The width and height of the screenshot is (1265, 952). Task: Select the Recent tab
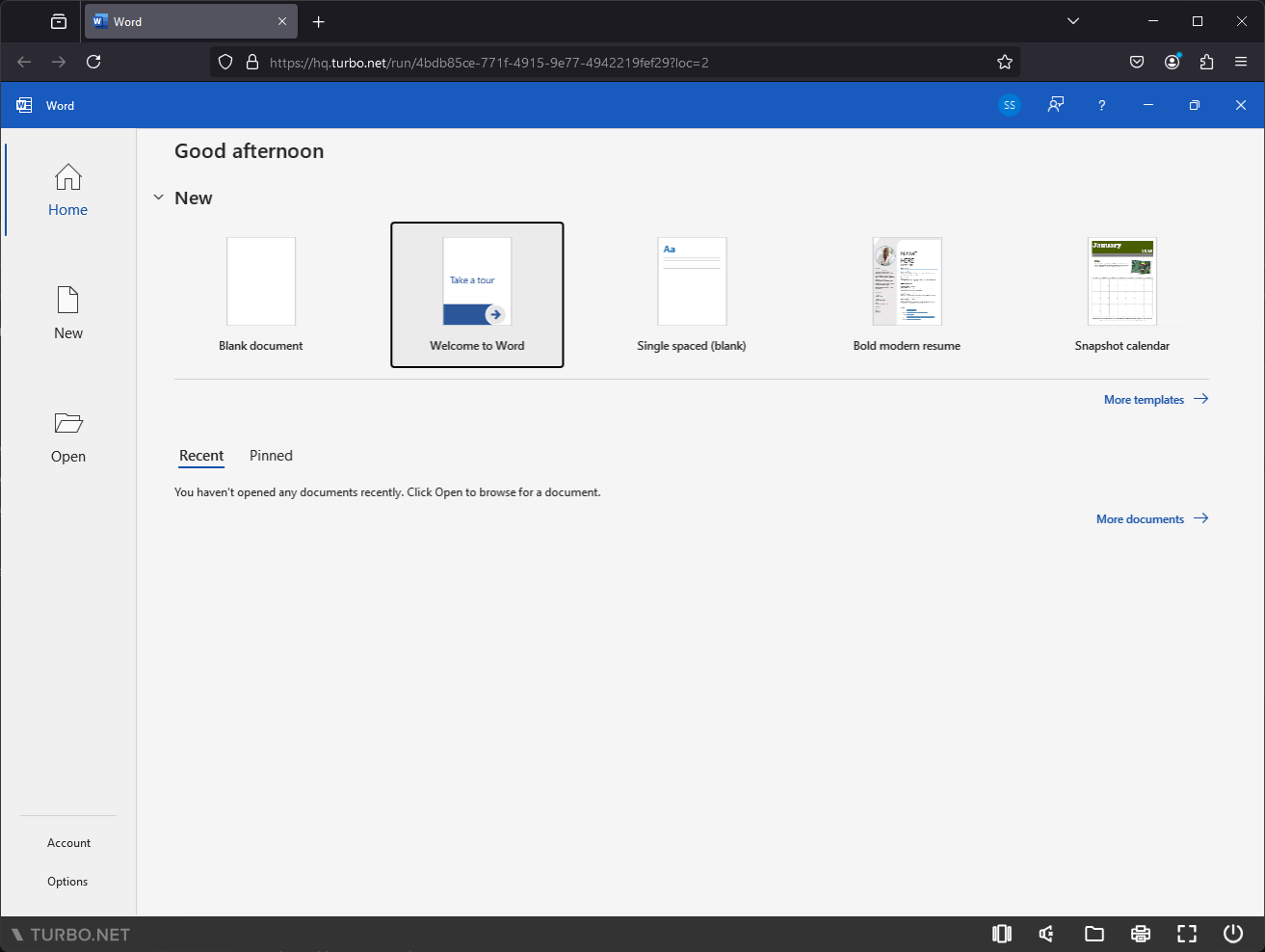click(201, 456)
